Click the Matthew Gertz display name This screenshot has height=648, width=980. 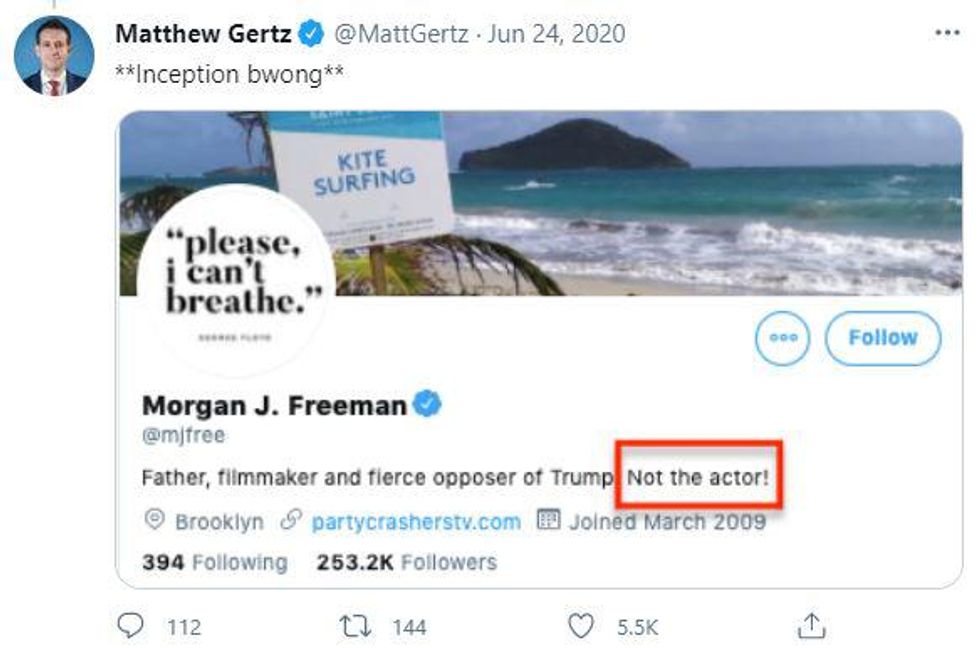(x=205, y=33)
